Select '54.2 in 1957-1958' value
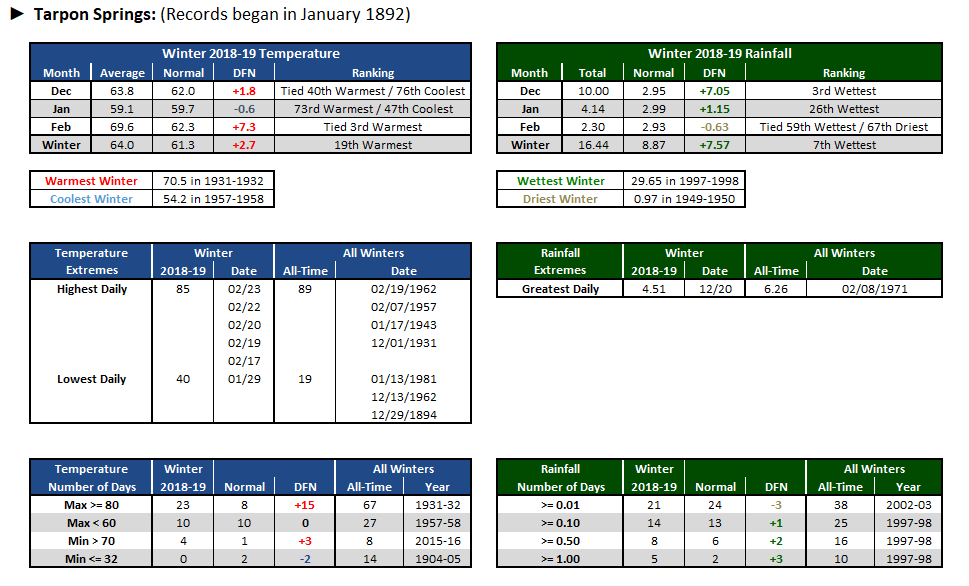 213,198
